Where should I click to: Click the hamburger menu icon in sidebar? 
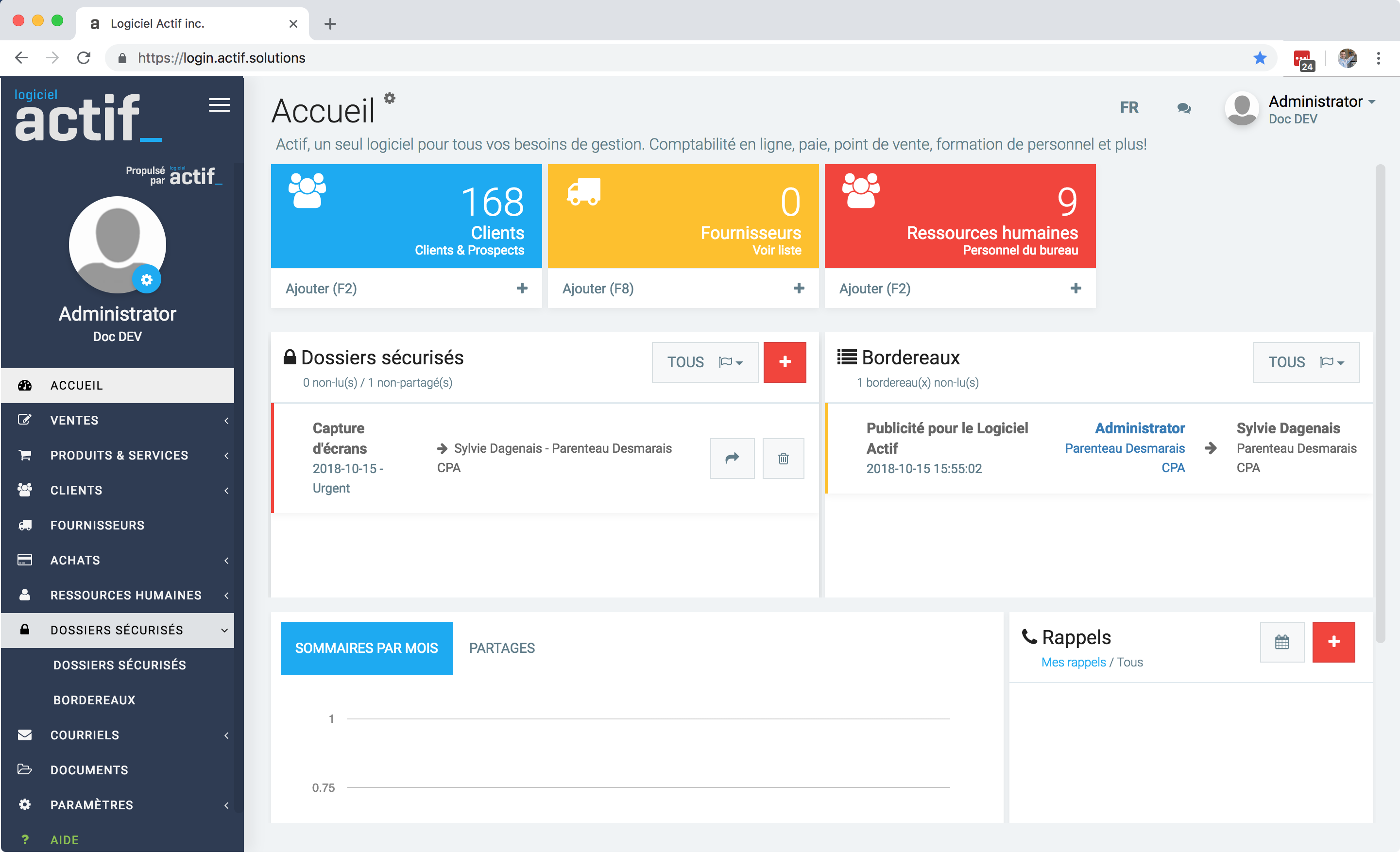coord(219,105)
